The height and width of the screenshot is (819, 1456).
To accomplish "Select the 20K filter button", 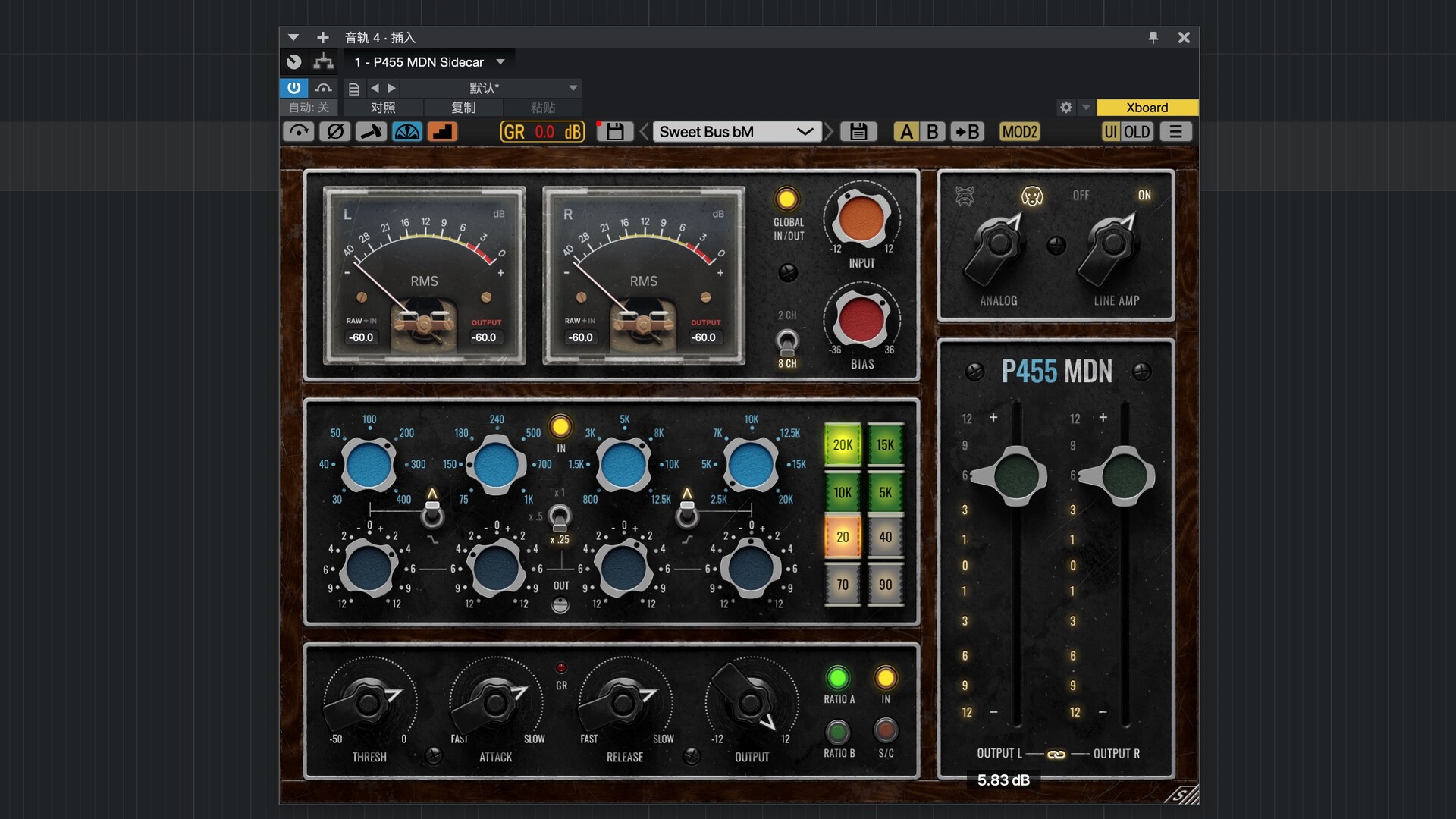I will point(843,445).
